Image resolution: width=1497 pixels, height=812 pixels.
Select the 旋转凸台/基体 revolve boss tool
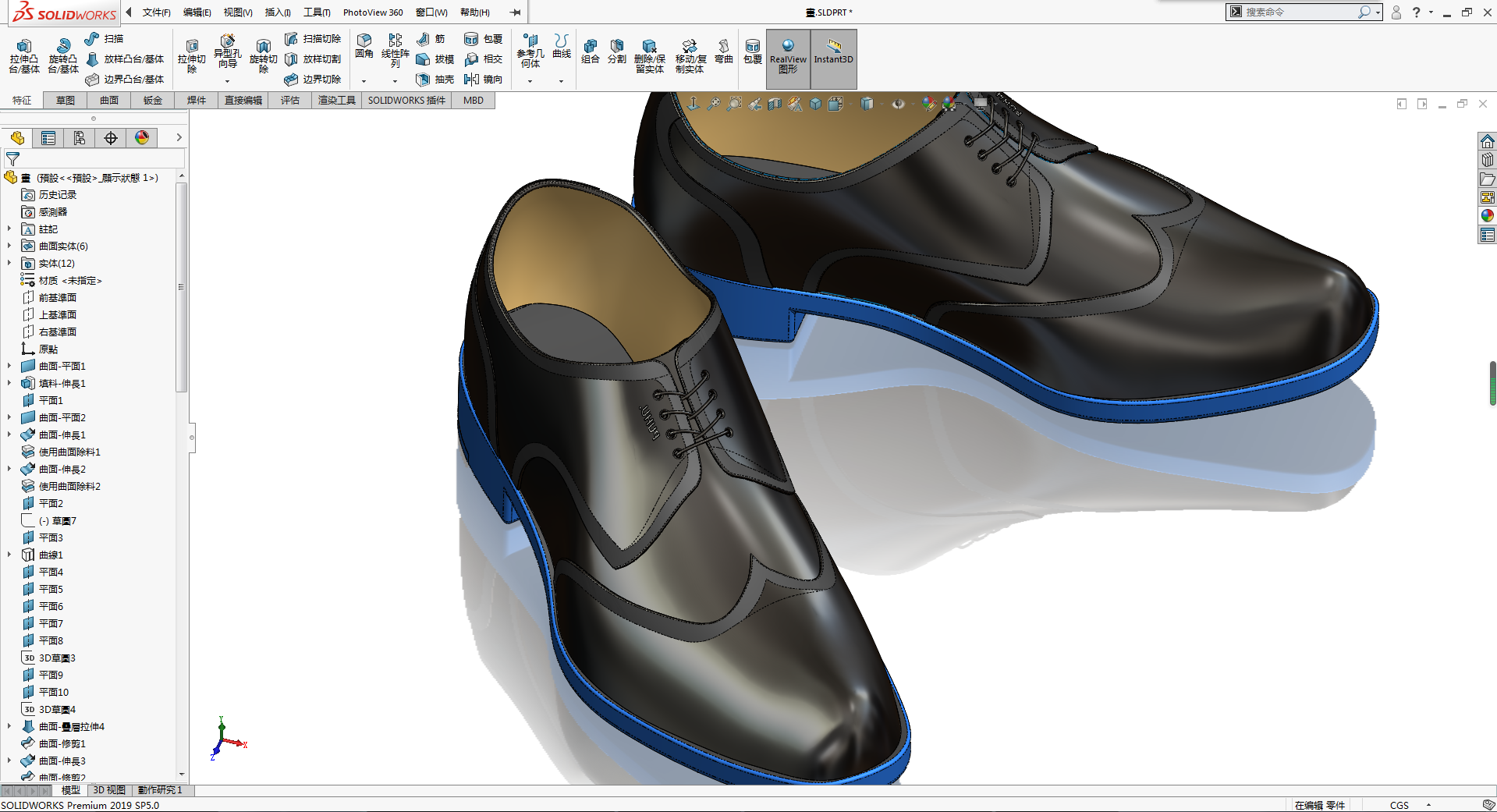click(63, 56)
